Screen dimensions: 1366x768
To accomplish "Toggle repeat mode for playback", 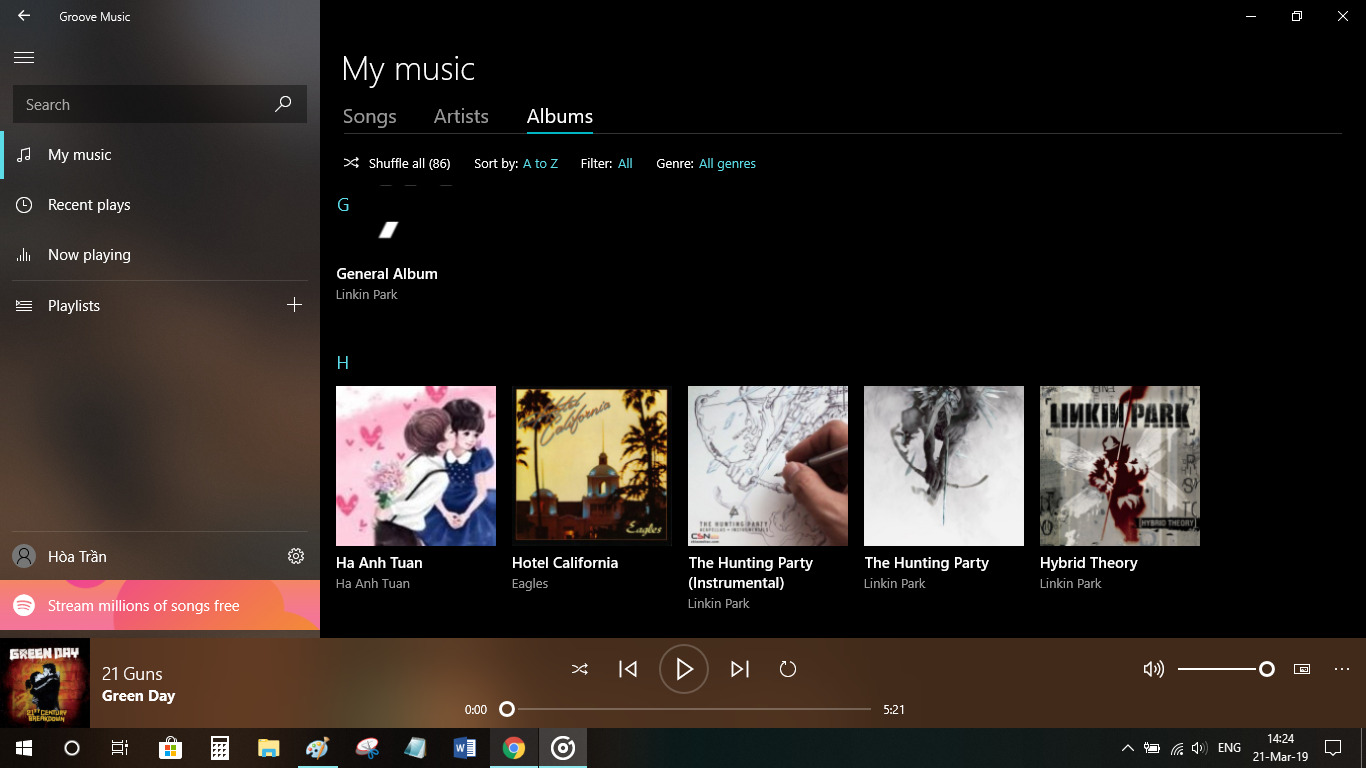I will pyautogui.click(x=787, y=669).
